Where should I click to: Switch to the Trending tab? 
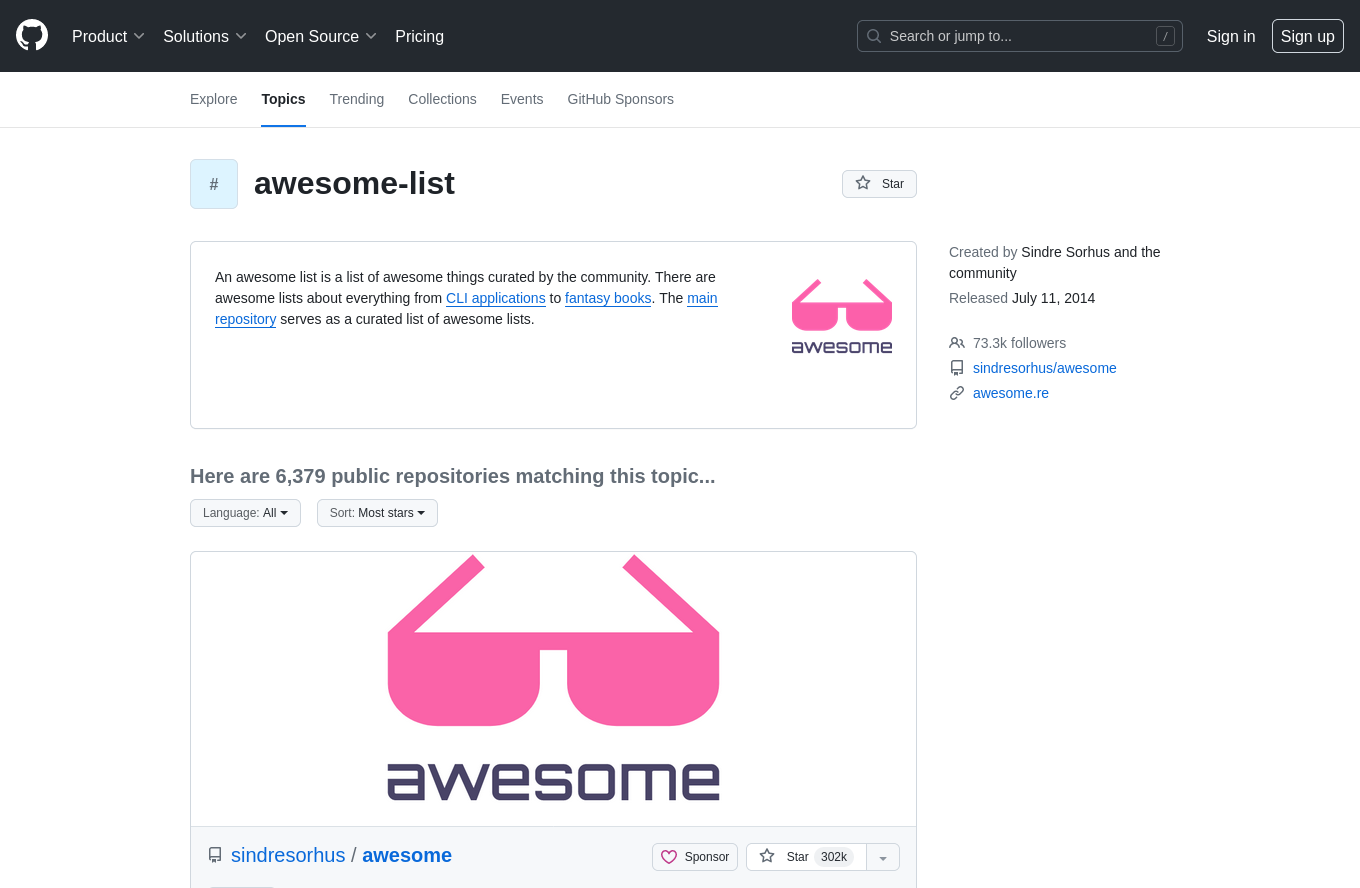(x=357, y=99)
